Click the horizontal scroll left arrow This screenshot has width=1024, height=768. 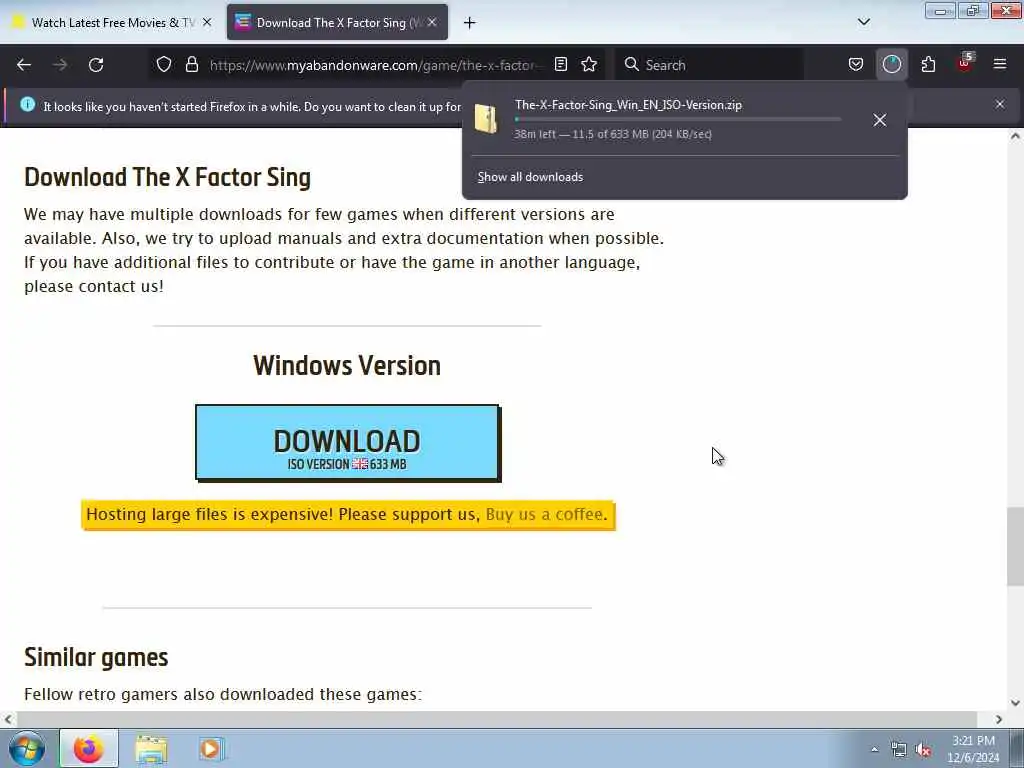[x=8, y=719]
